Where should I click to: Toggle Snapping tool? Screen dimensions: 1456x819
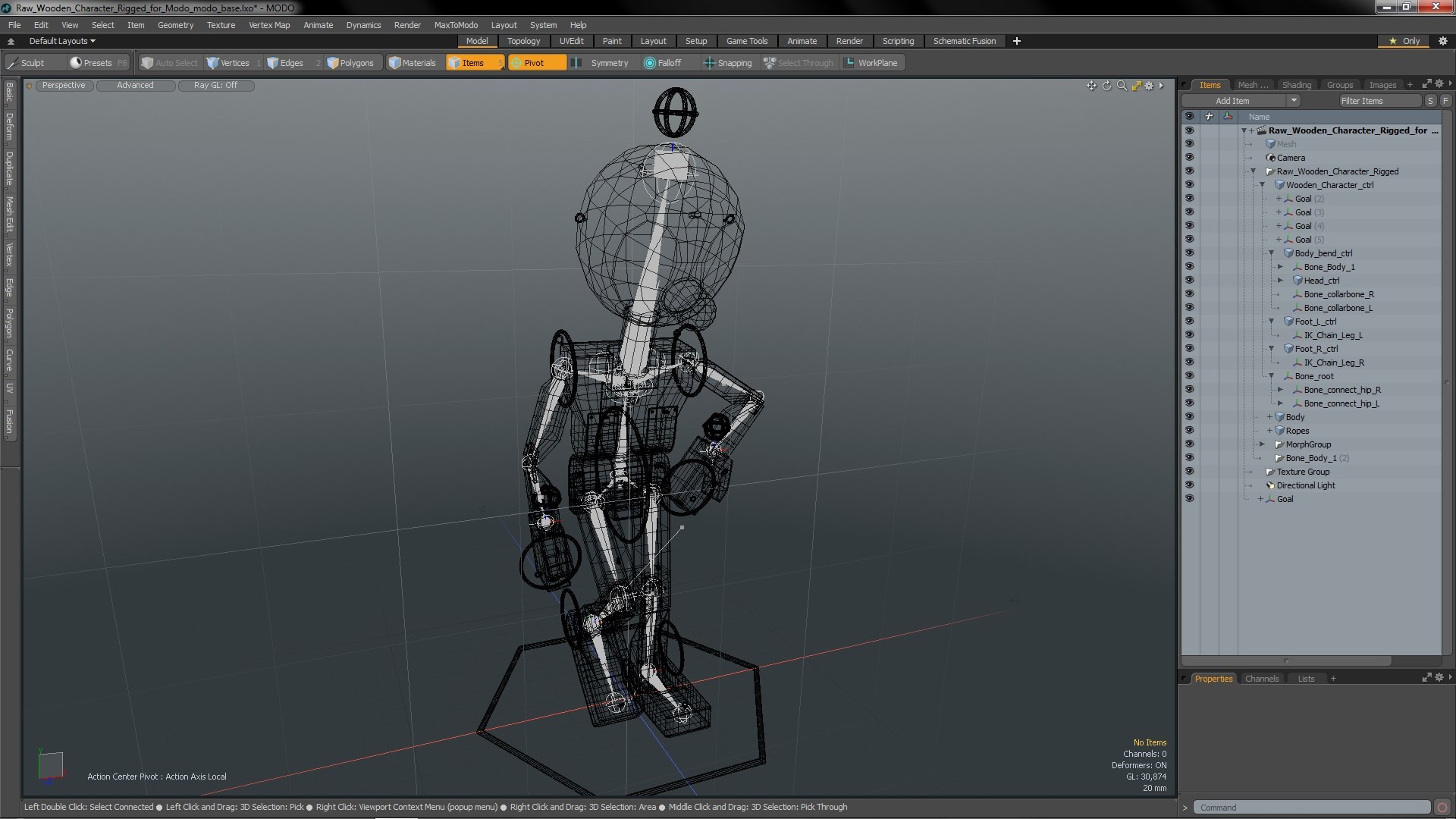pos(728,63)
